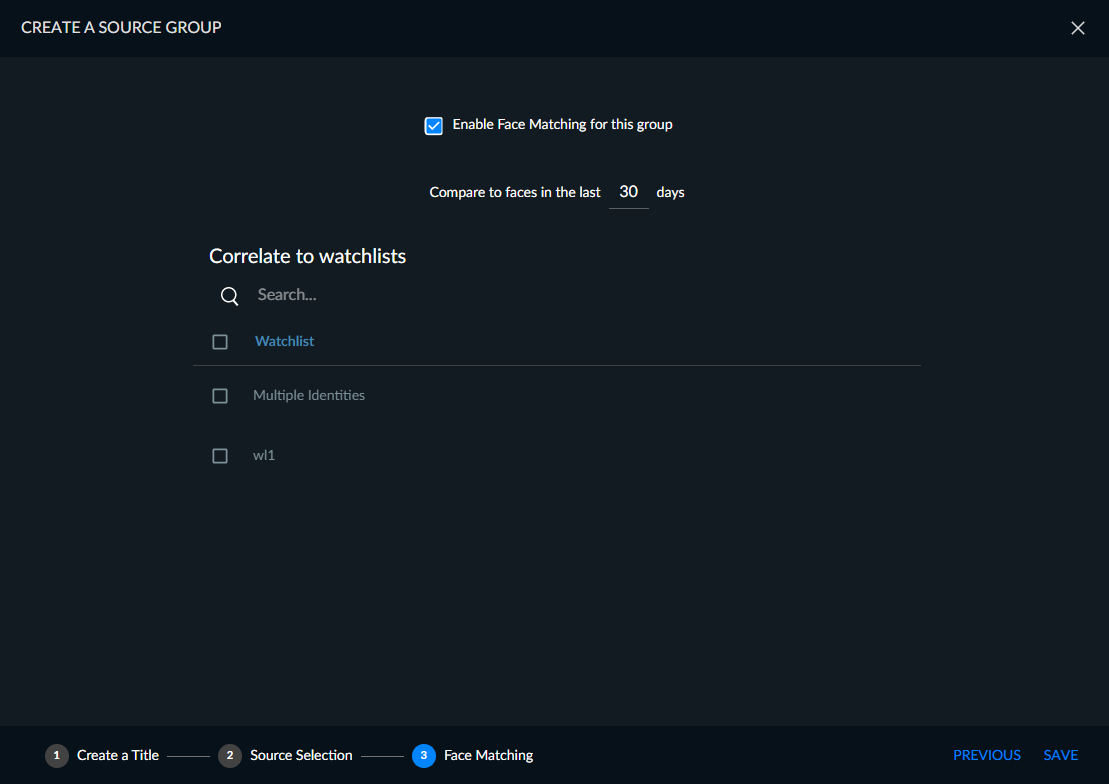Uncheck Enable Face Matching checkbox

(x=434, y=125)
